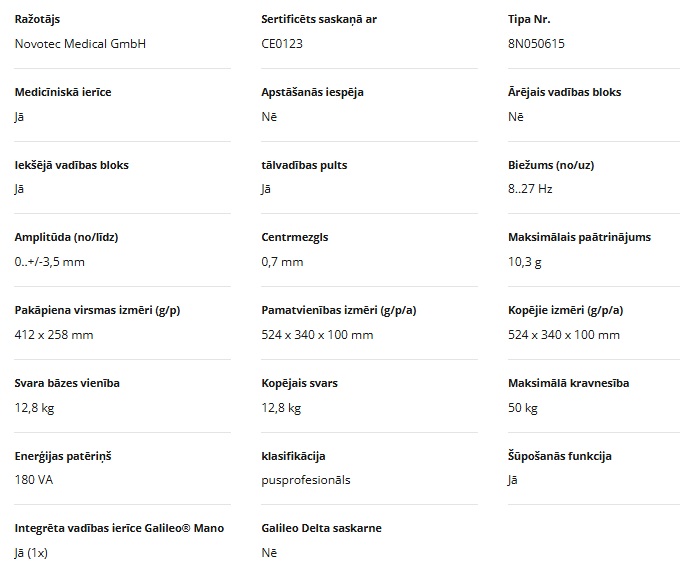Viewport: 680px width, 579px height.
Task: Select the pusprofesionāls classification value
Action: pyautogui.click(x=306, y=480)
